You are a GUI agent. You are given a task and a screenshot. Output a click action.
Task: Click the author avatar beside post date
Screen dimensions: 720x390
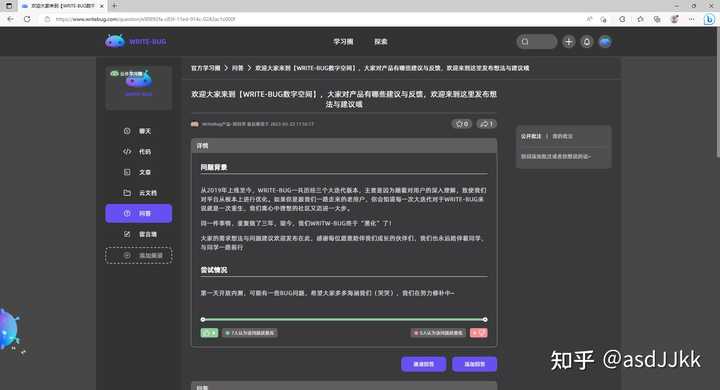coord(195,124)
